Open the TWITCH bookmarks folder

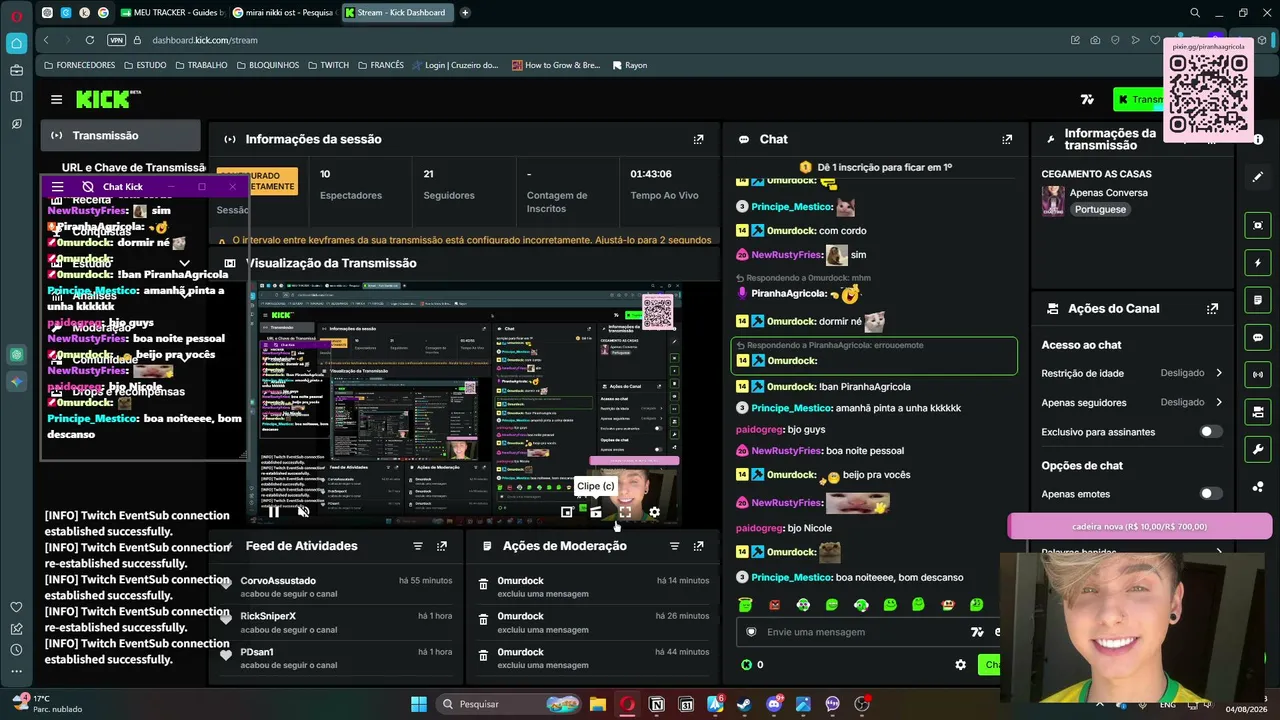coord(328,65)
